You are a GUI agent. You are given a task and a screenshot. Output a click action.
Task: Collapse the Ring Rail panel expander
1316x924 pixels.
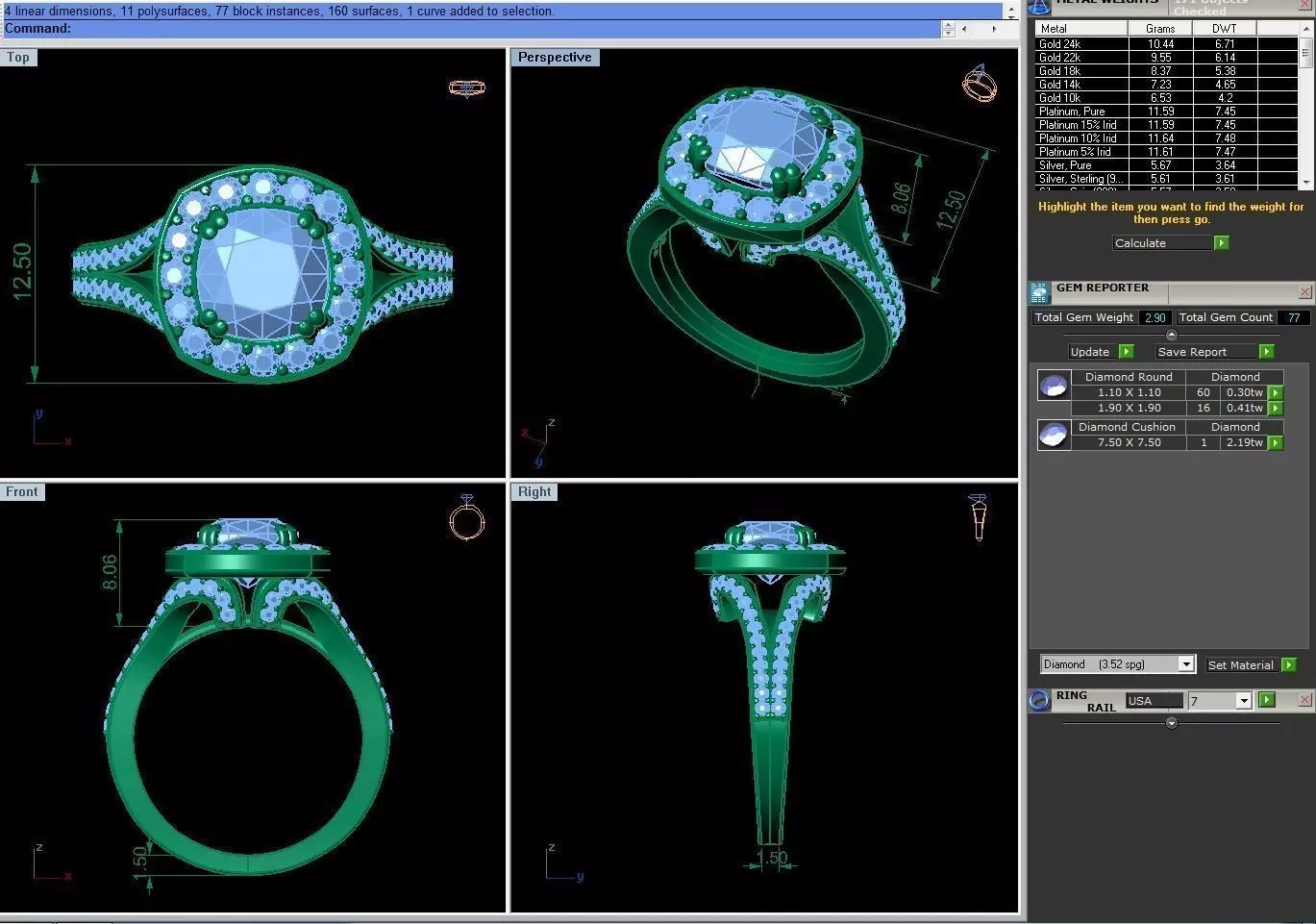(1171, 723)
